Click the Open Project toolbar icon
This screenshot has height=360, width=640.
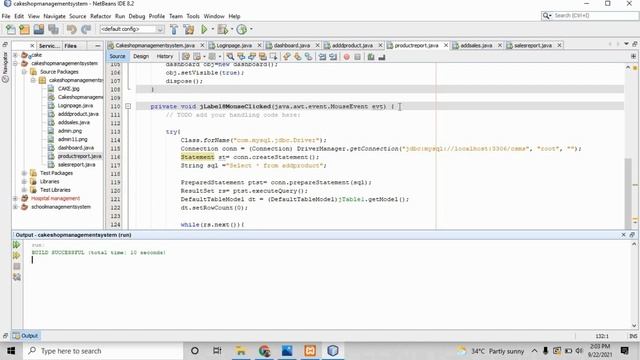coord(39,29)
